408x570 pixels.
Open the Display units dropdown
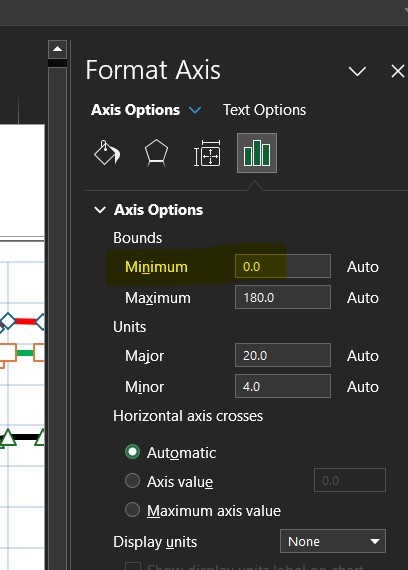click(333, 541)
